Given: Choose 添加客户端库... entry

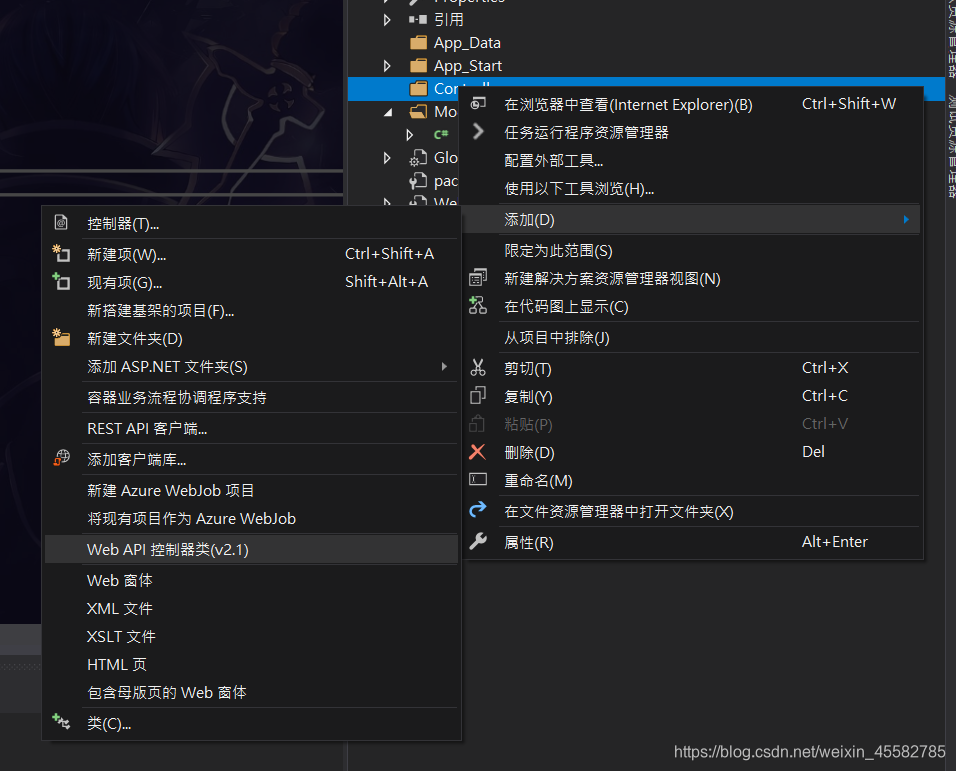Looking at the screenshot, I should [251, 459].
